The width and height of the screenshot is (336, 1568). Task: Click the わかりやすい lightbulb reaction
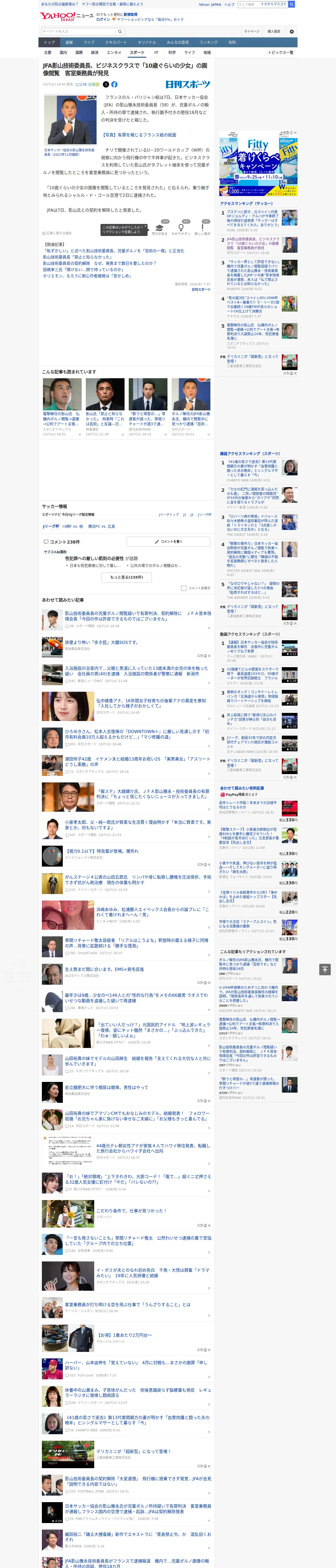coord(181,228)
